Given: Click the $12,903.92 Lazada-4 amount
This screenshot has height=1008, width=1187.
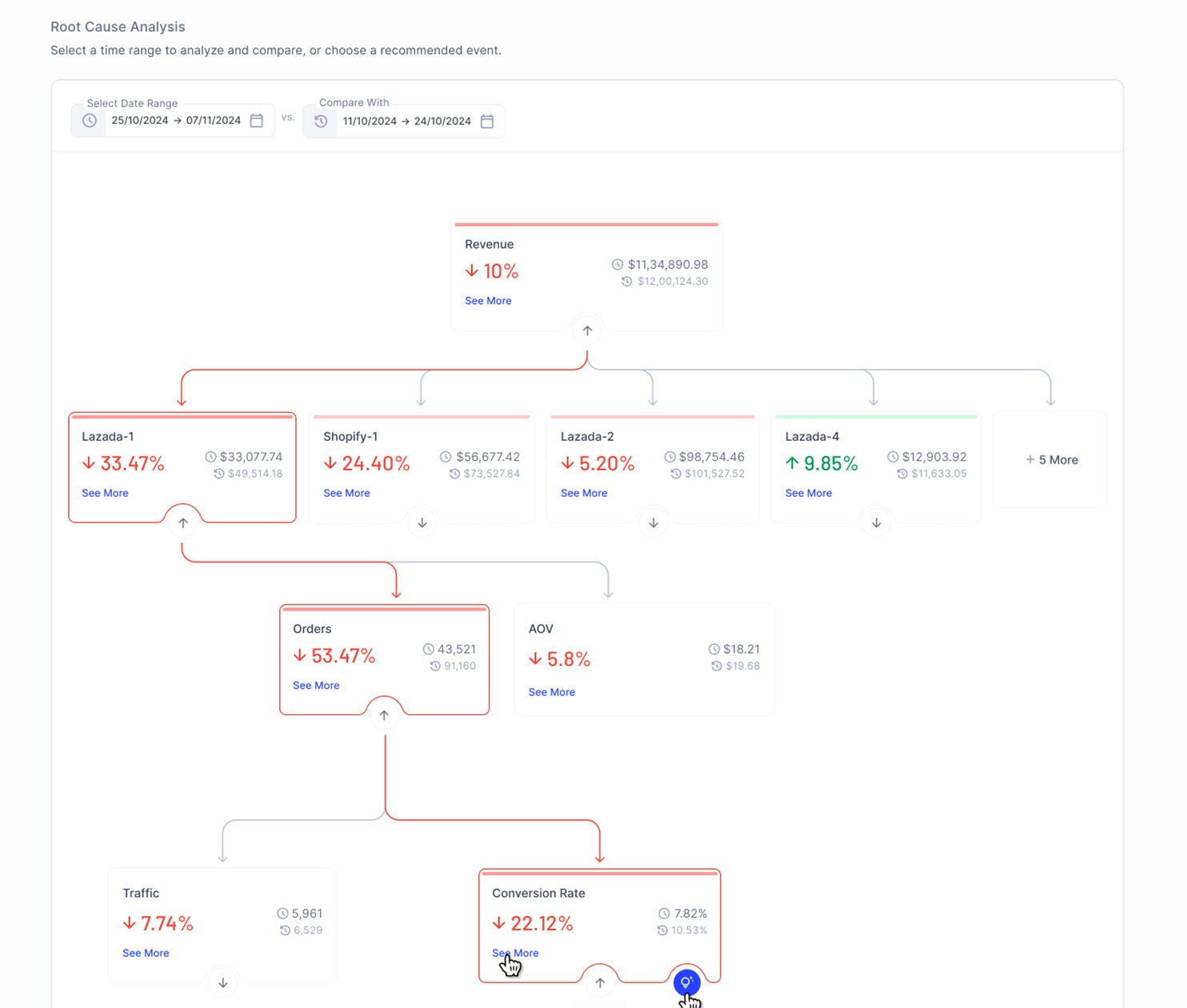Looking at the screenshot, I should (934, 457).
